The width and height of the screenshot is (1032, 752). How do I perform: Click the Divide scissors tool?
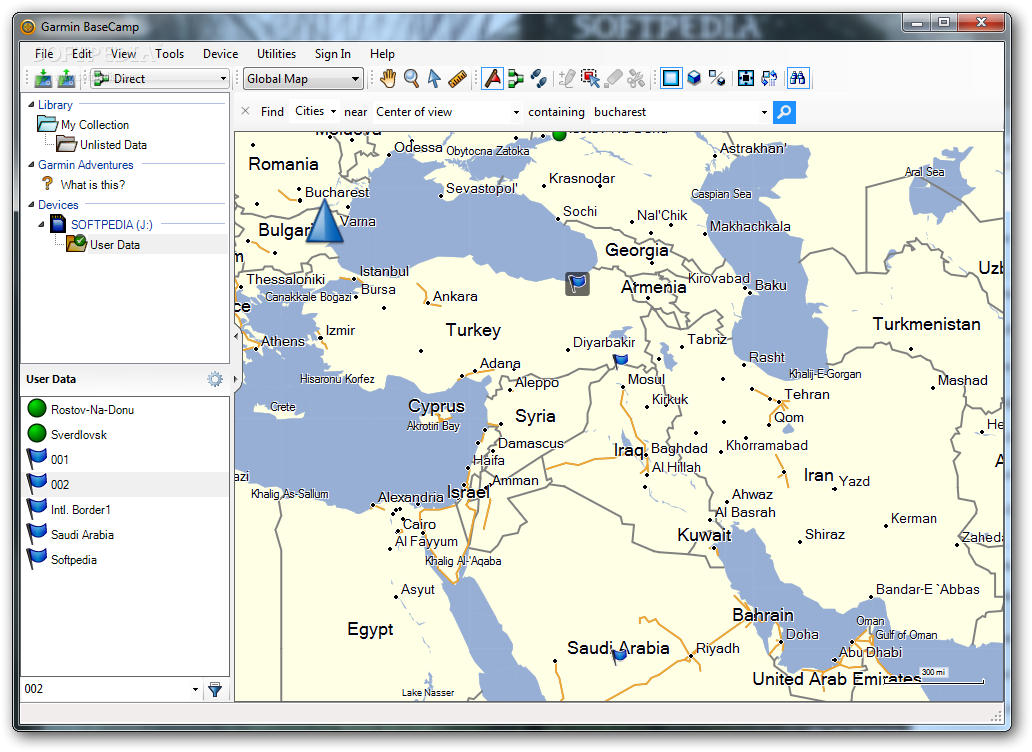point(636,78)
